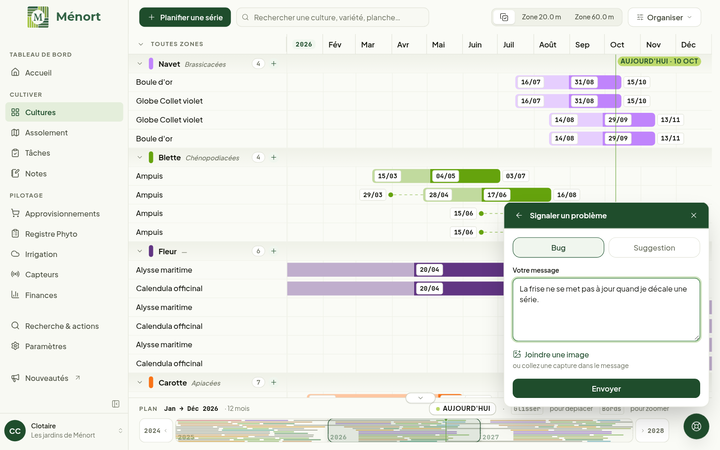This screenshot has width=720, height=450.
Task: Expand the timeline with the bottom chevron
Action: (420, 398)
